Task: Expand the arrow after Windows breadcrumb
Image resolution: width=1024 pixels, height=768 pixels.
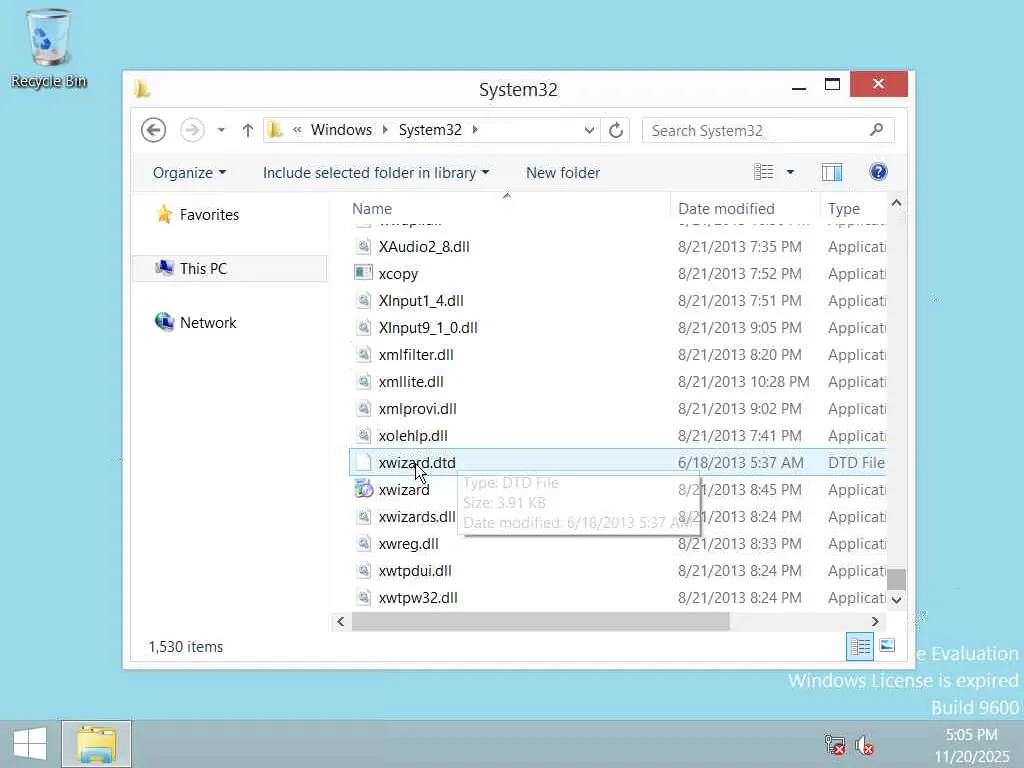Action: (x=385, y=130)
